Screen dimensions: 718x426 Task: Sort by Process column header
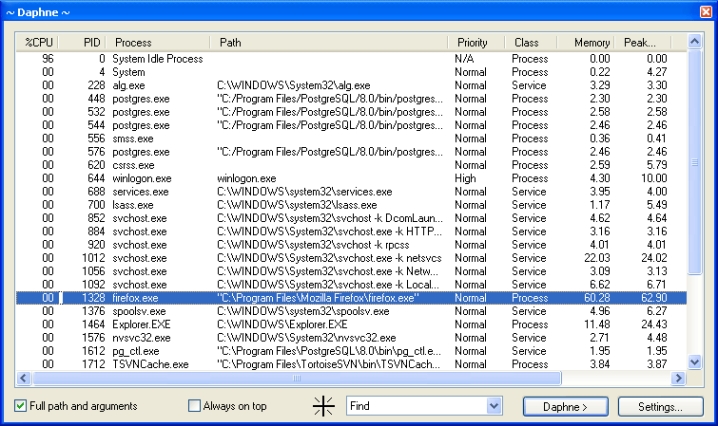(x=160, y=43)
